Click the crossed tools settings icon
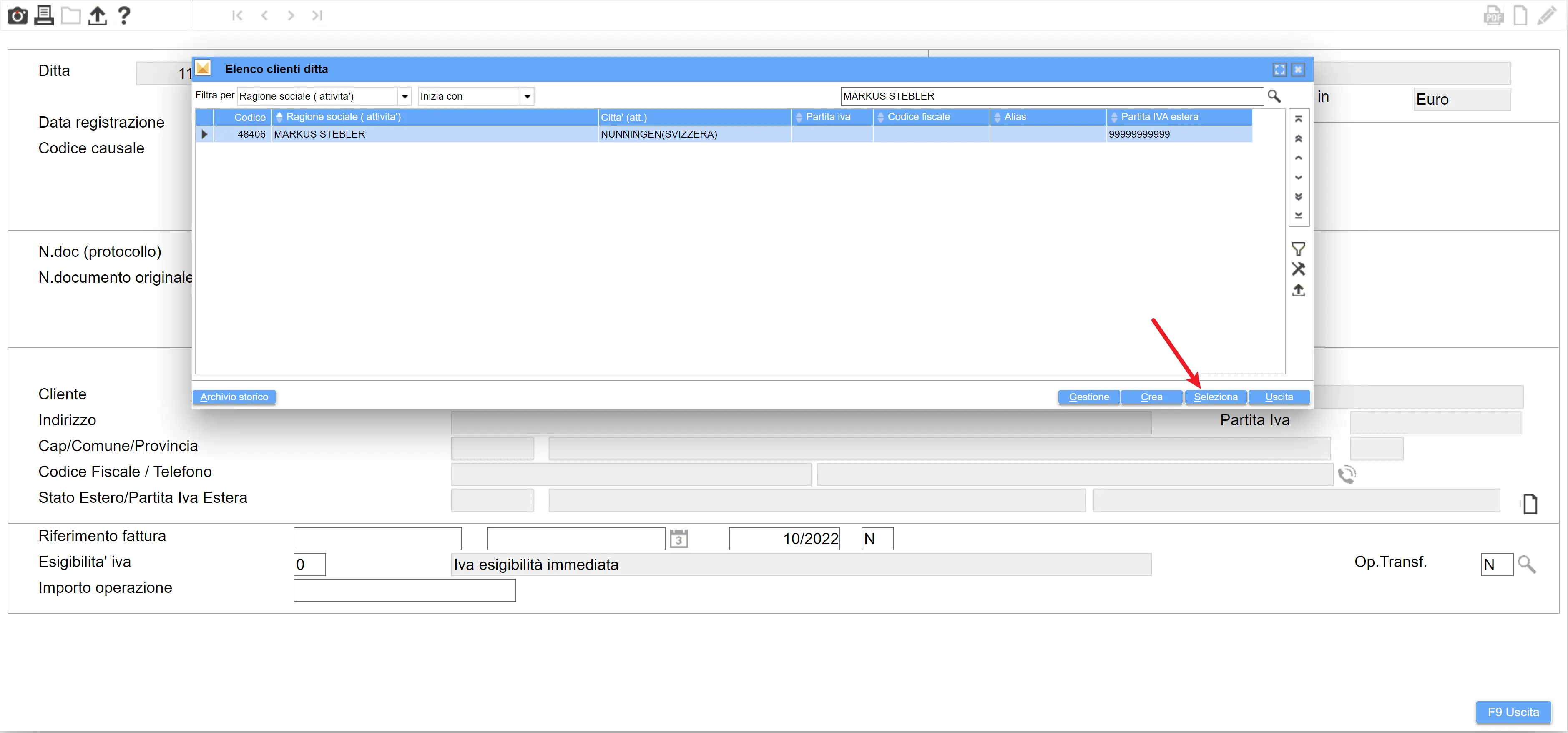The height and width of the screenshot is (733, 1568). coord(1298,269)
